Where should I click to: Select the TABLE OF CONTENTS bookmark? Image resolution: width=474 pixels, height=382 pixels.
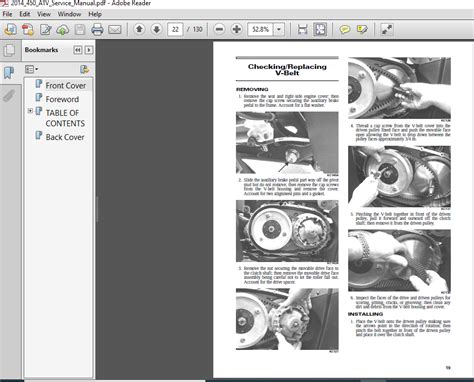click(x=65, y=118)
